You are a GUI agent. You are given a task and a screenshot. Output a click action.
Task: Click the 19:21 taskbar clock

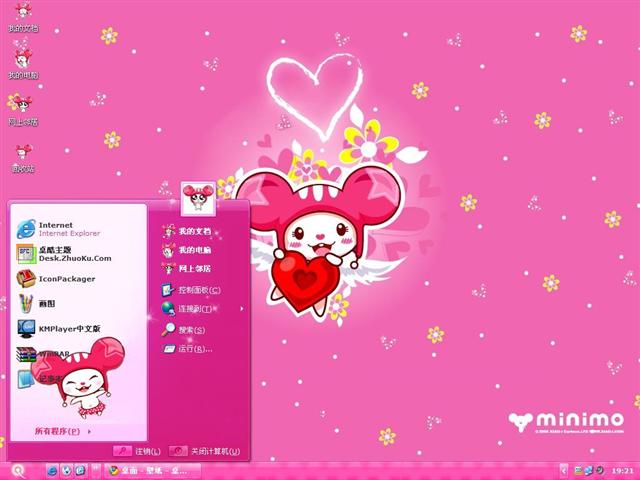622,471
